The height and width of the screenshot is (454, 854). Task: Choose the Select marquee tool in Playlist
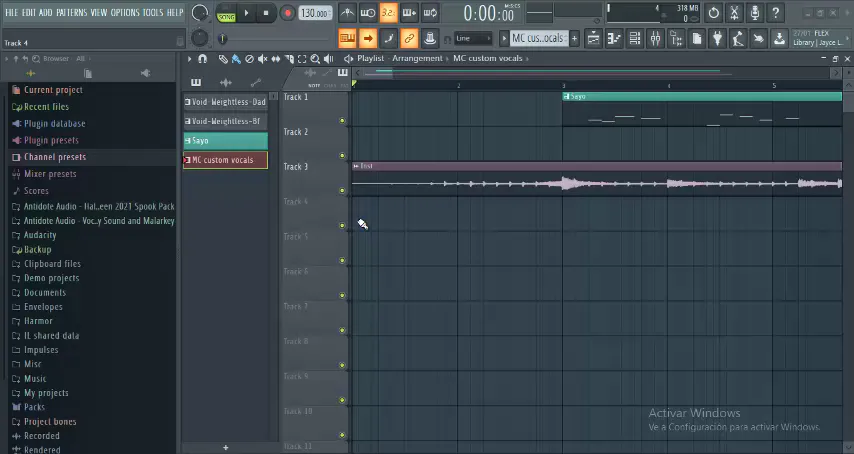click(302, 59)
